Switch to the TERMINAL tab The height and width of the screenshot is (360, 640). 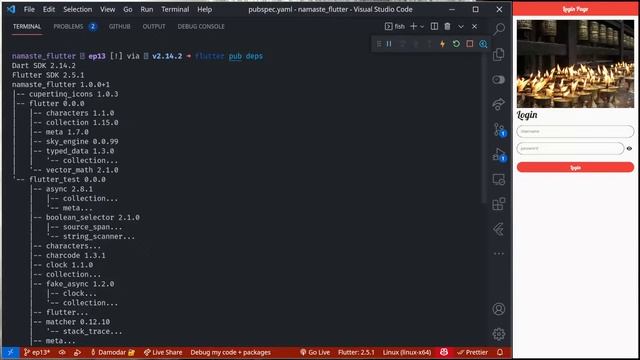point(27,27)
